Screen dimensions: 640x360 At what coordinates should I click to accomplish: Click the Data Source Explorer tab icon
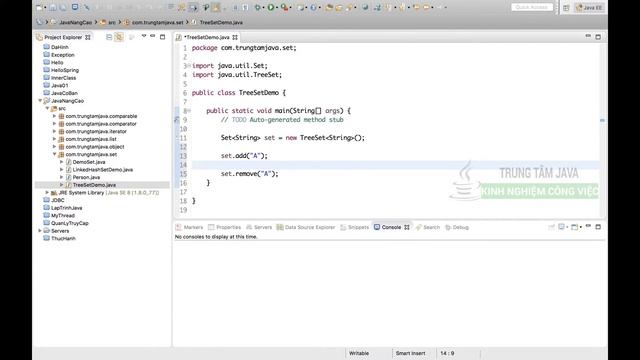(x=280, y=227)
